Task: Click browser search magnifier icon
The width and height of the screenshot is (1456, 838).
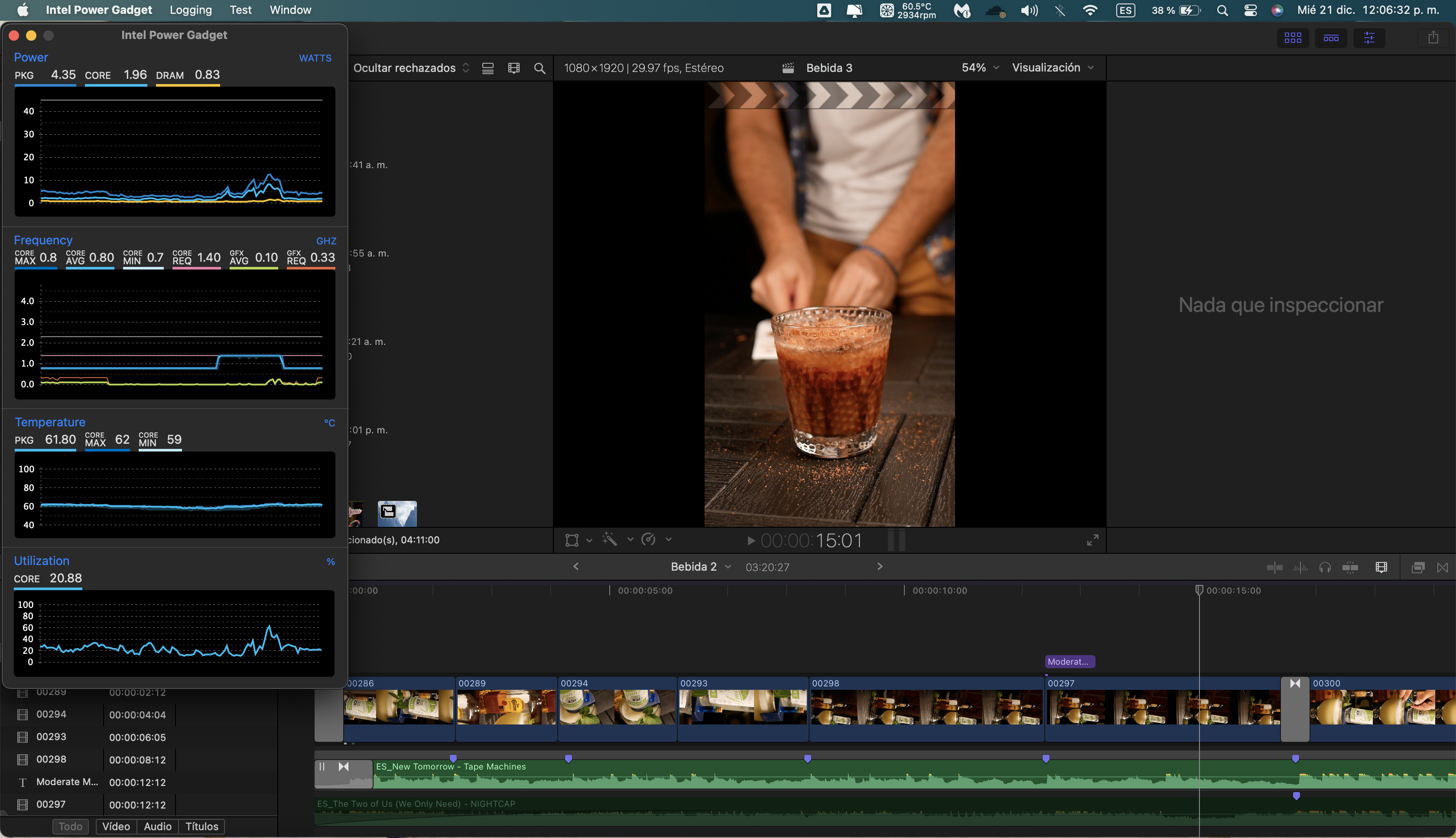Action: coord(539,68)
